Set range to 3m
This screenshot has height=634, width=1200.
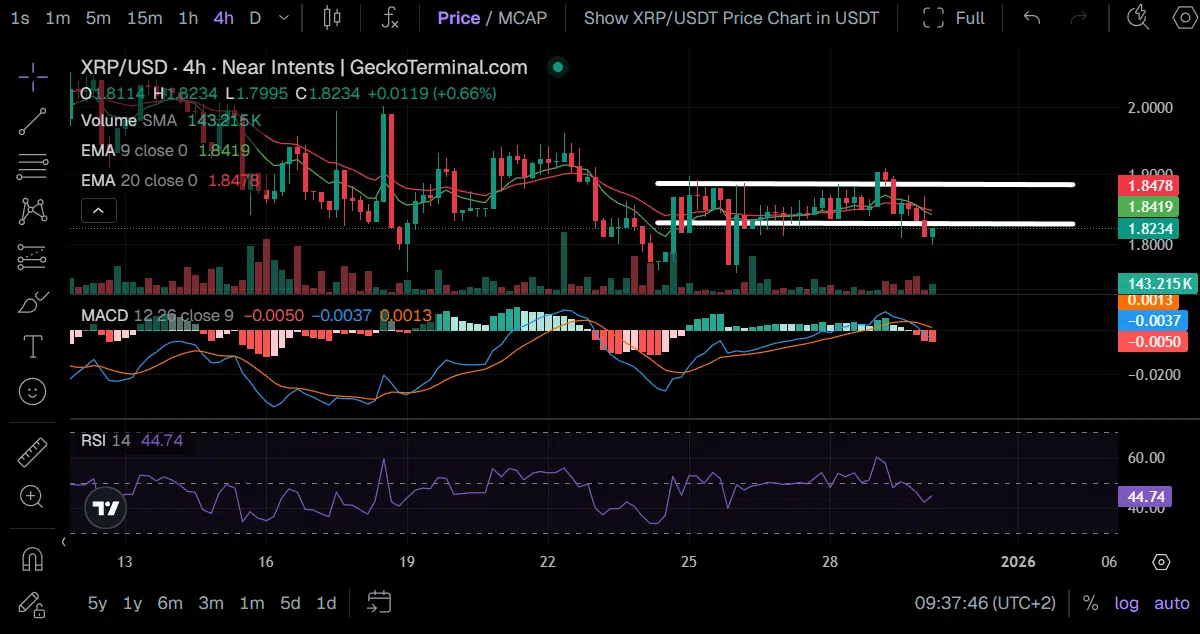coord(211,603)
